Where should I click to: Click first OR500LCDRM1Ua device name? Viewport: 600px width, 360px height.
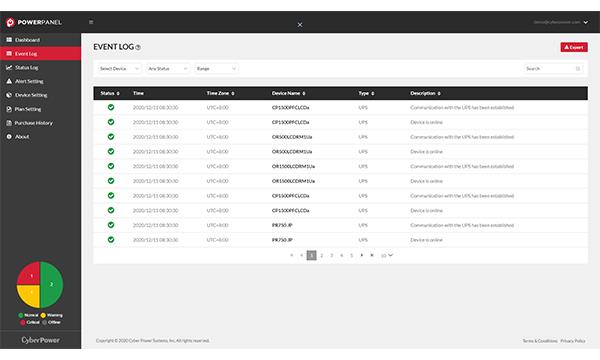[x=292, y=137]
